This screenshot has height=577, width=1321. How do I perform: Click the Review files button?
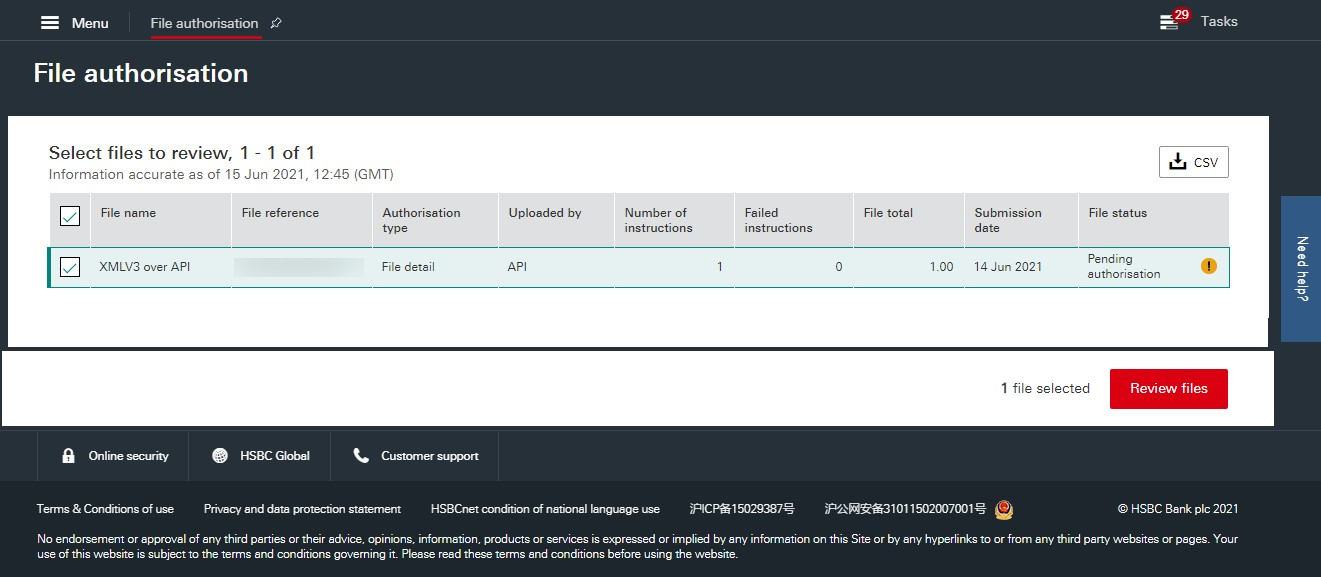1168,388
